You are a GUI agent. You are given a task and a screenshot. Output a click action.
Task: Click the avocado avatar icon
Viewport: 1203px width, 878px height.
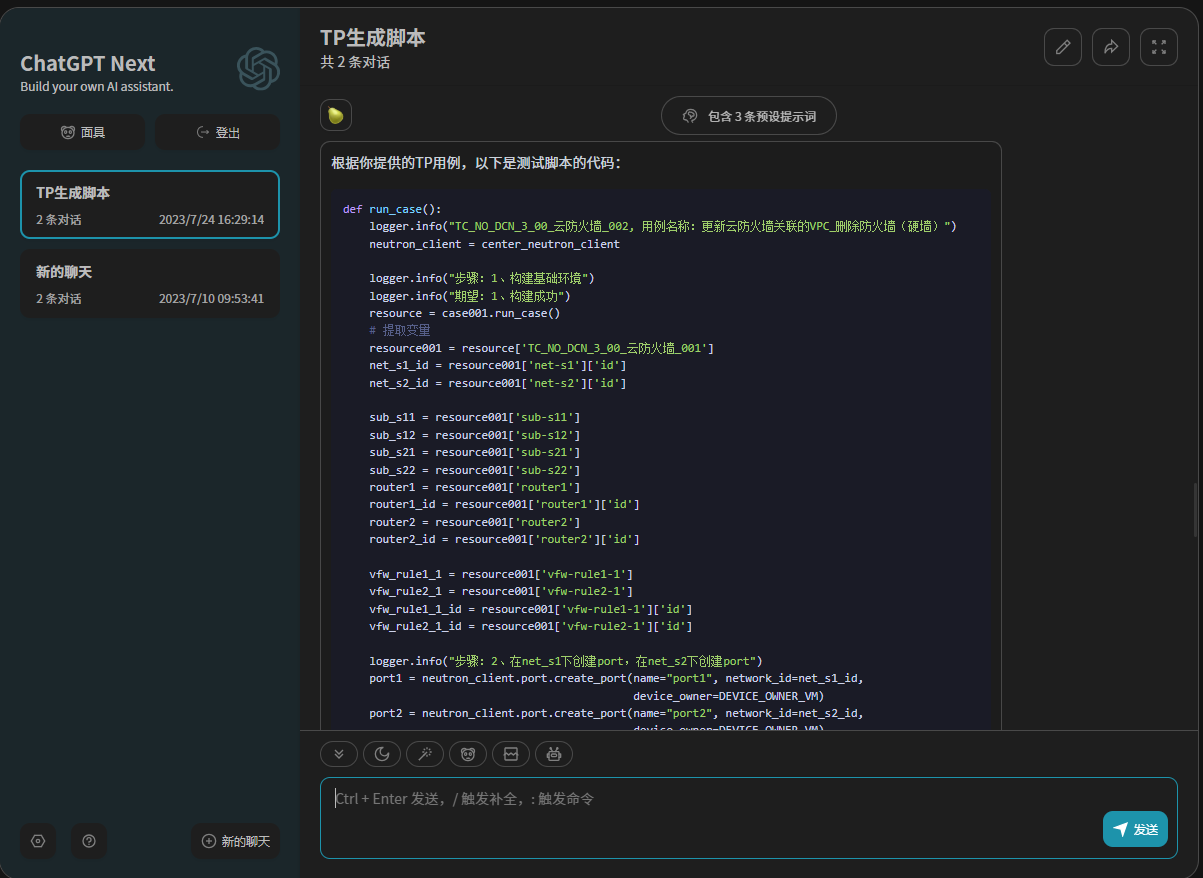336,116
